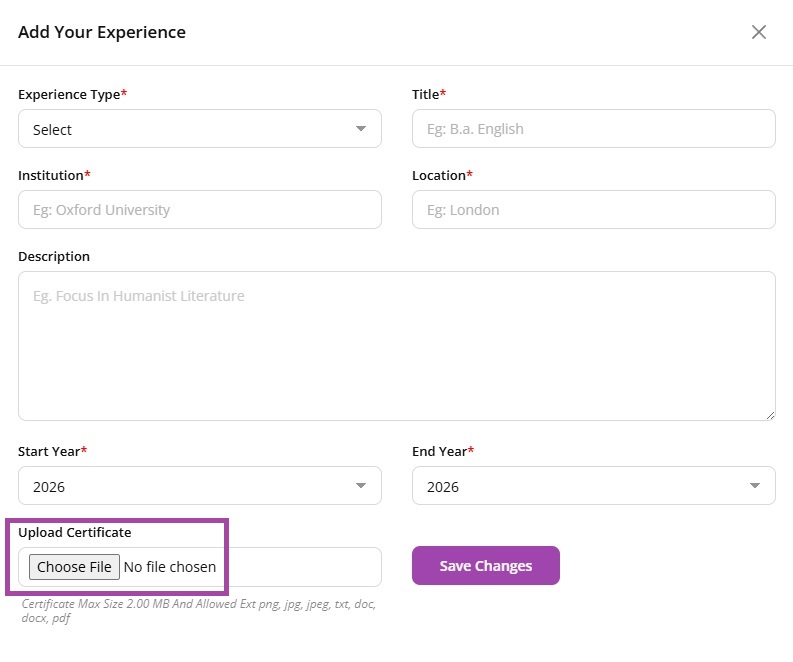
Task: Open the End Year dropdown
Action: pos(593,486)
